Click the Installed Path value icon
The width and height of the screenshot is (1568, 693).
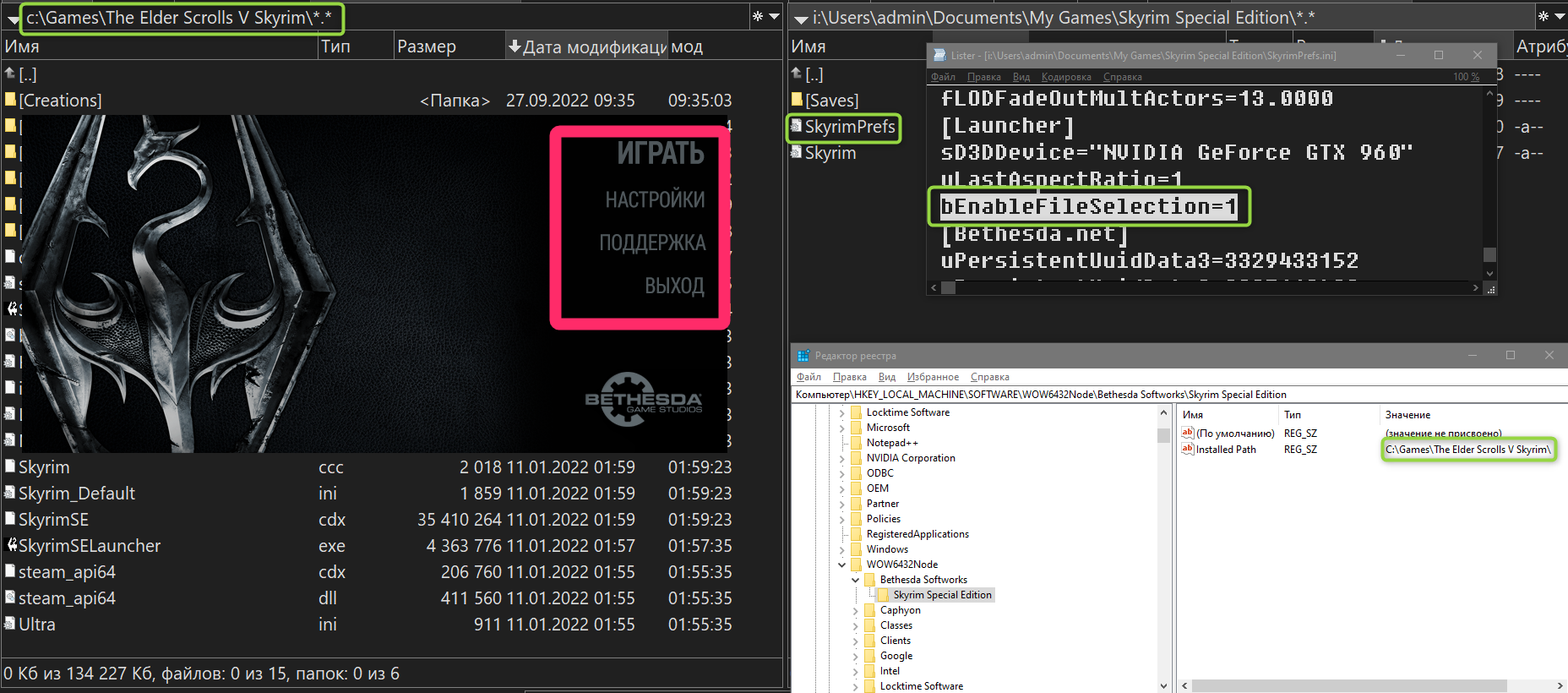point(1188,449)
